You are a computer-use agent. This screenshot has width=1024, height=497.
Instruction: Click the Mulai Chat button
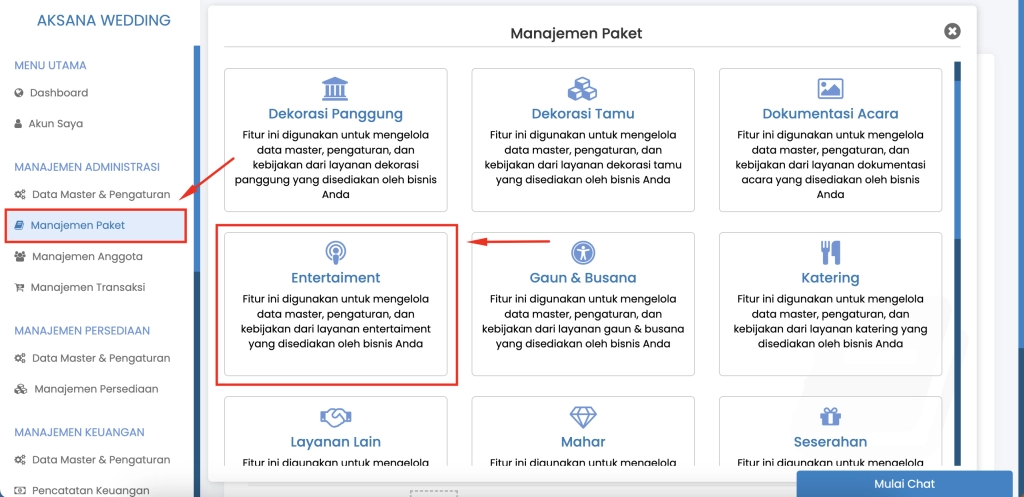click(x=905, y=484)
